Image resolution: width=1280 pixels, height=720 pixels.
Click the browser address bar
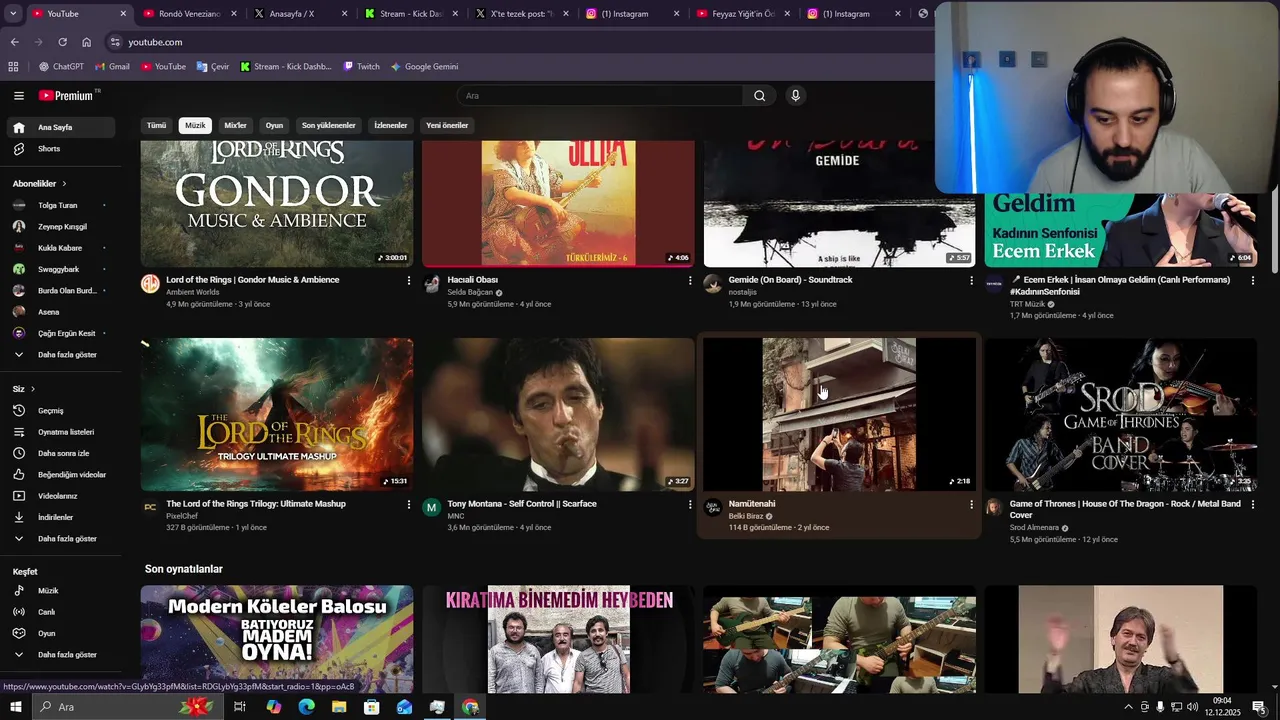[520, 42]
